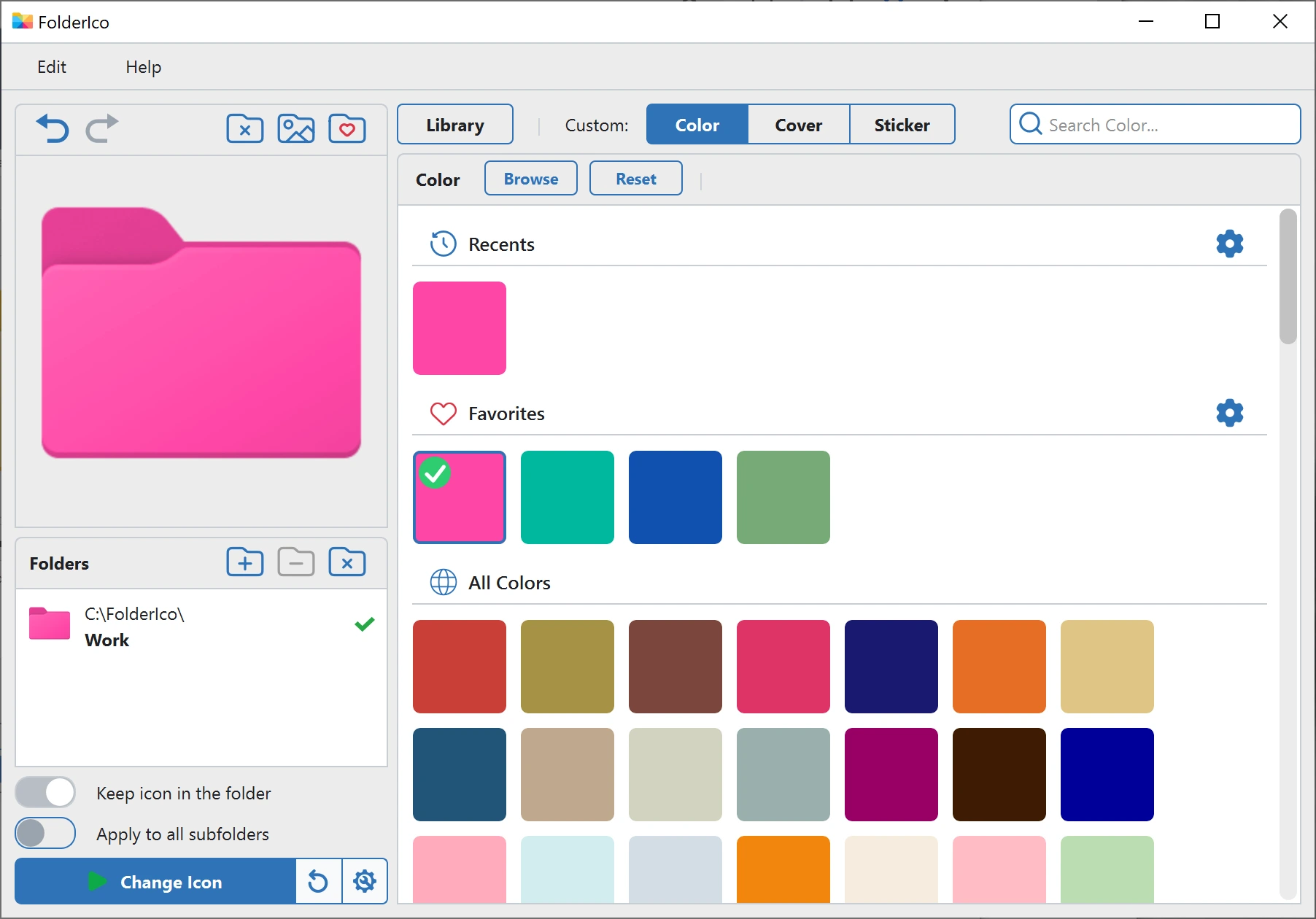Select the Color custom tab
Viewport: 1316px width, 919px height.
coord(697,125)
